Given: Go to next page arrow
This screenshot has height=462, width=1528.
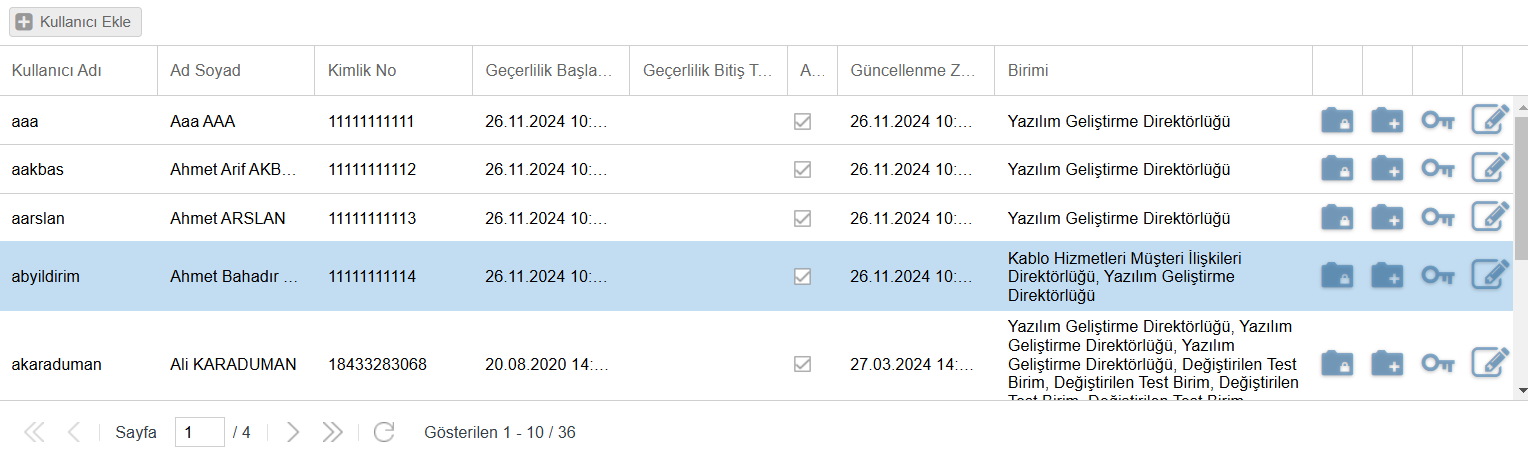Looking at the screenshot, I should (293, 432).
